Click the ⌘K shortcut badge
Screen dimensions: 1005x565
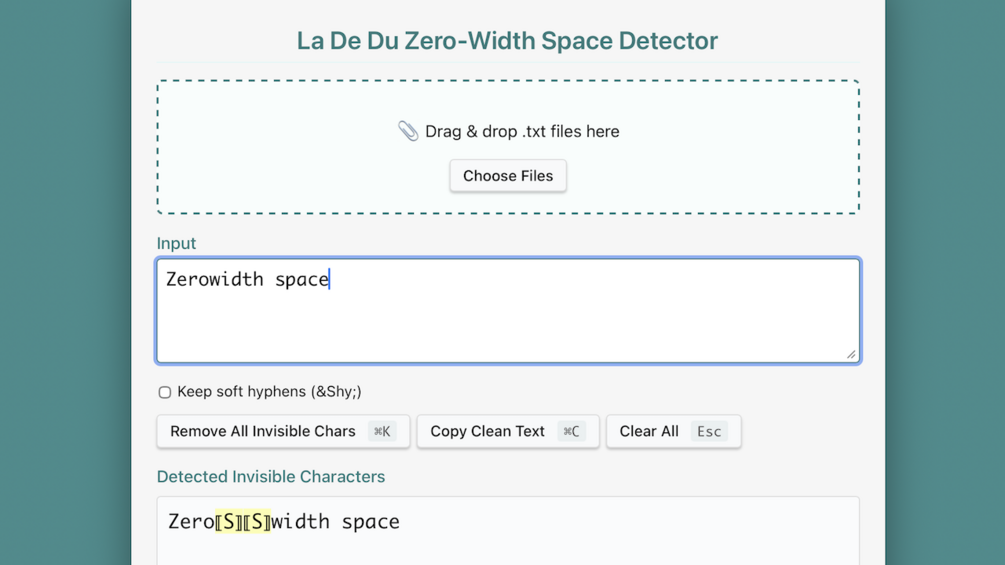coord(382,432)
